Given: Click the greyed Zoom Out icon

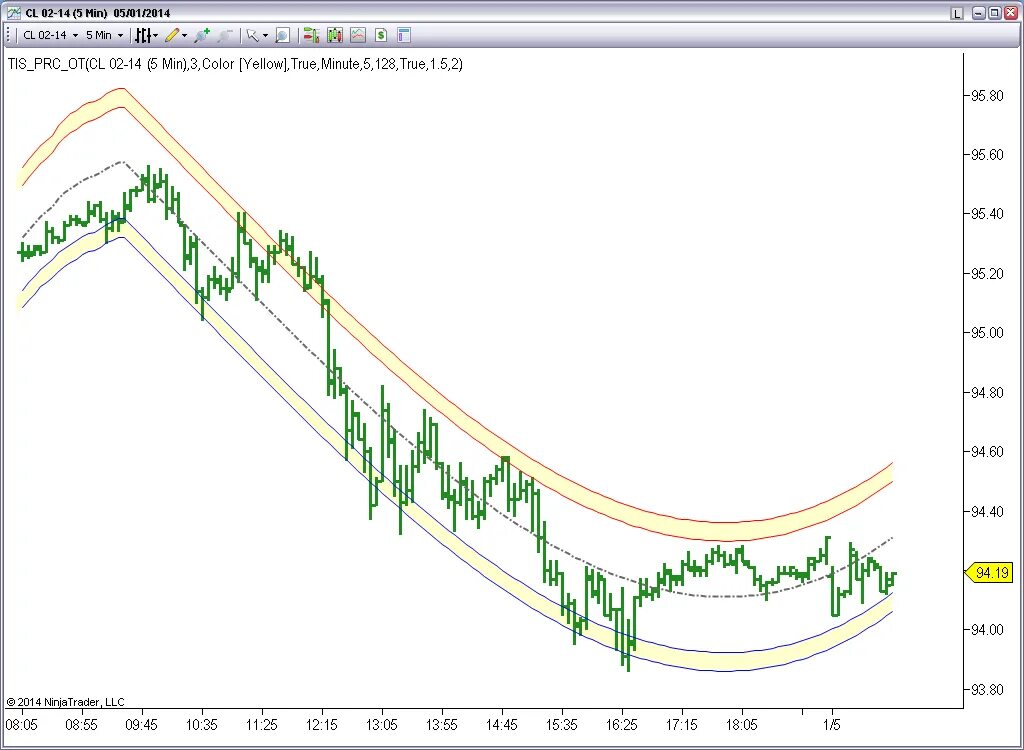Looking at the screenshot, I should [x=225, y=35].
